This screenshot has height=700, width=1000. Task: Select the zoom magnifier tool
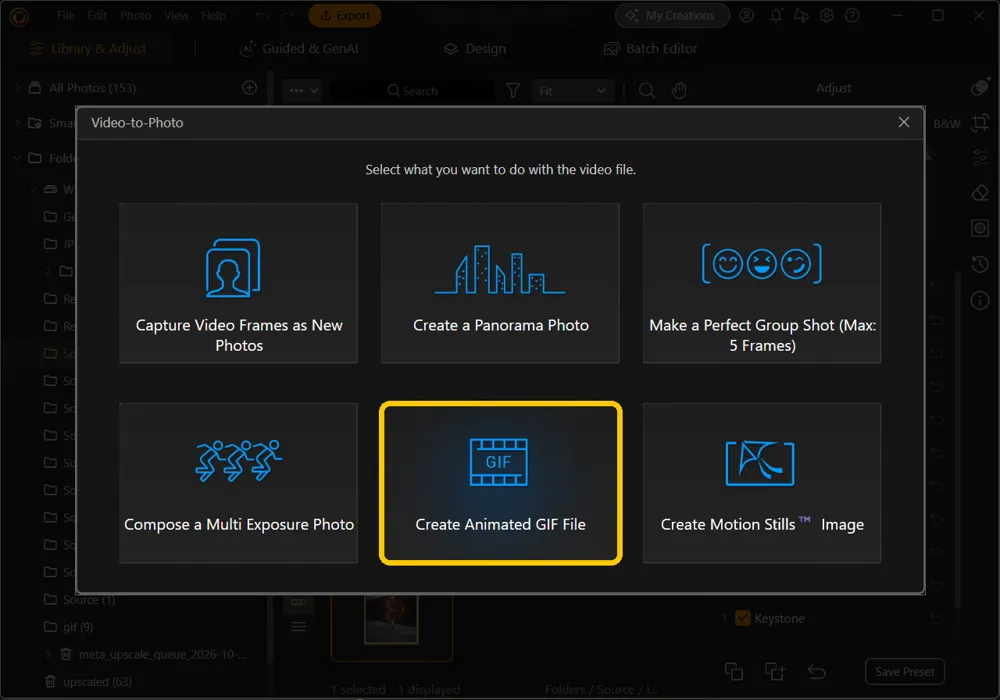pyautogui.click(x=647, y=91)
